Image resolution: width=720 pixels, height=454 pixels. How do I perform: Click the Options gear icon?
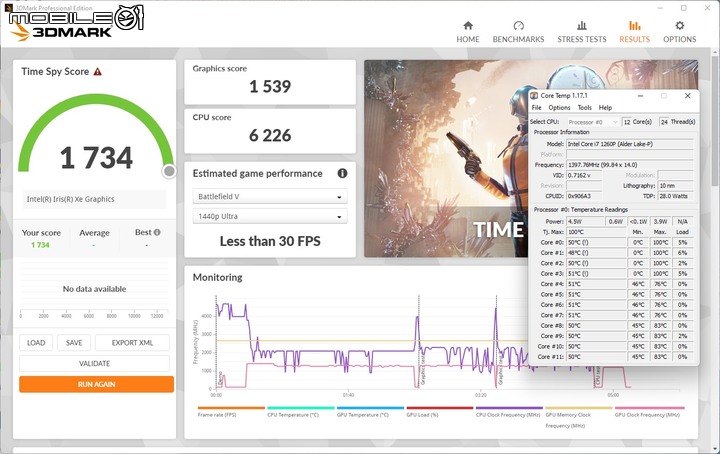(x=680, y=25)
